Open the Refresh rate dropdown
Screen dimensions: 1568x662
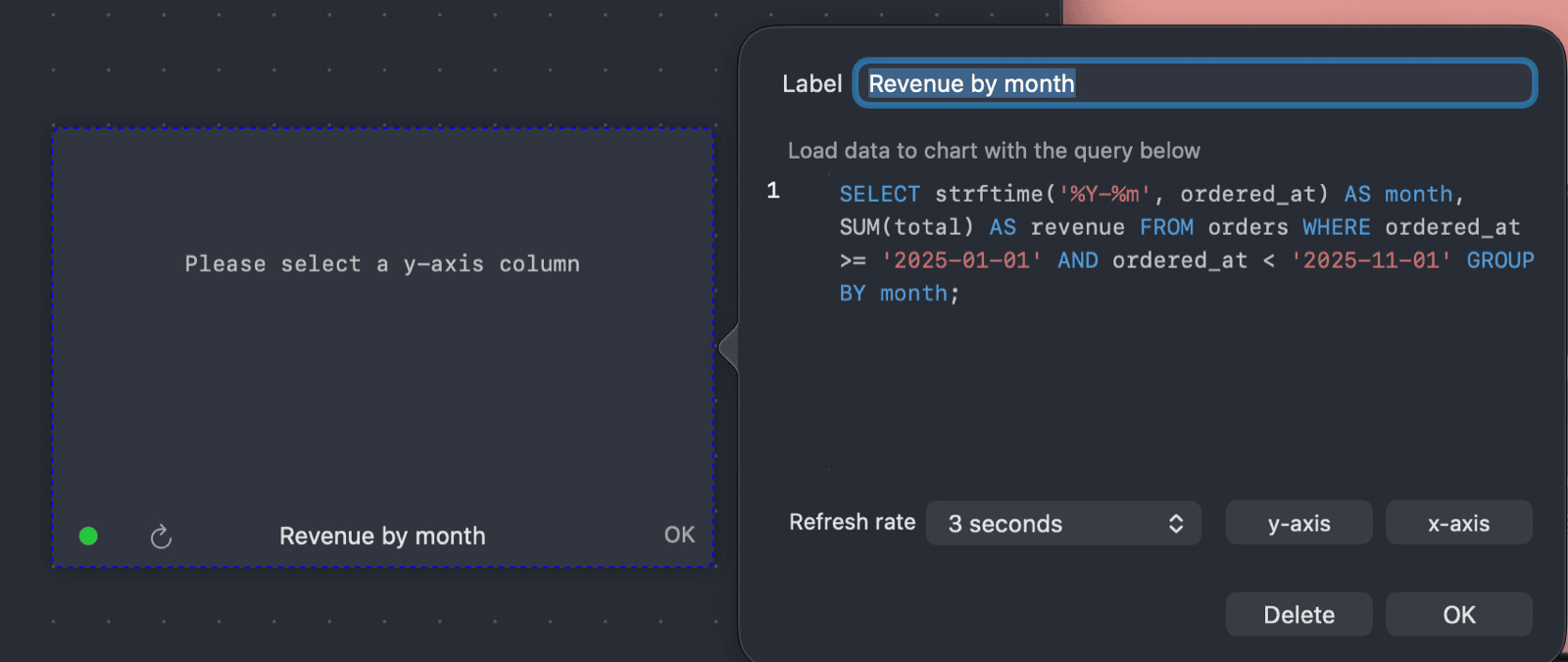point(1063,523)
